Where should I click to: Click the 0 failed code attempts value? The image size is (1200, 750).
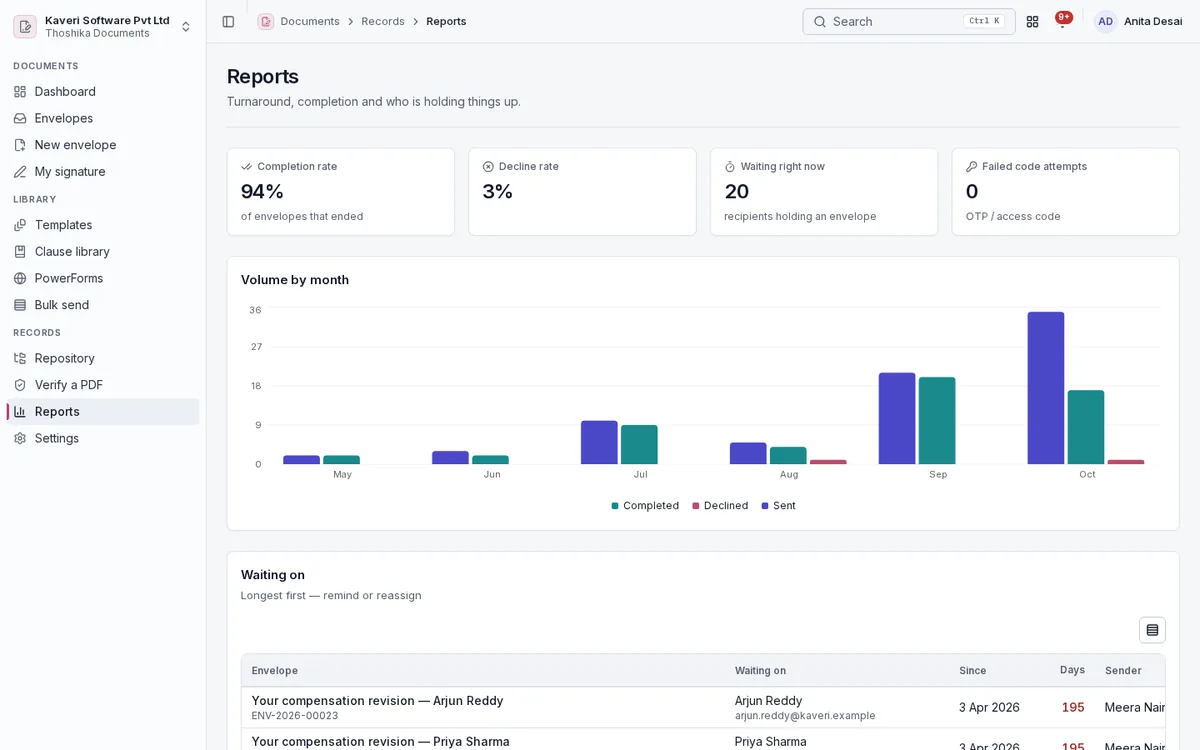click(x=972, y=191)
